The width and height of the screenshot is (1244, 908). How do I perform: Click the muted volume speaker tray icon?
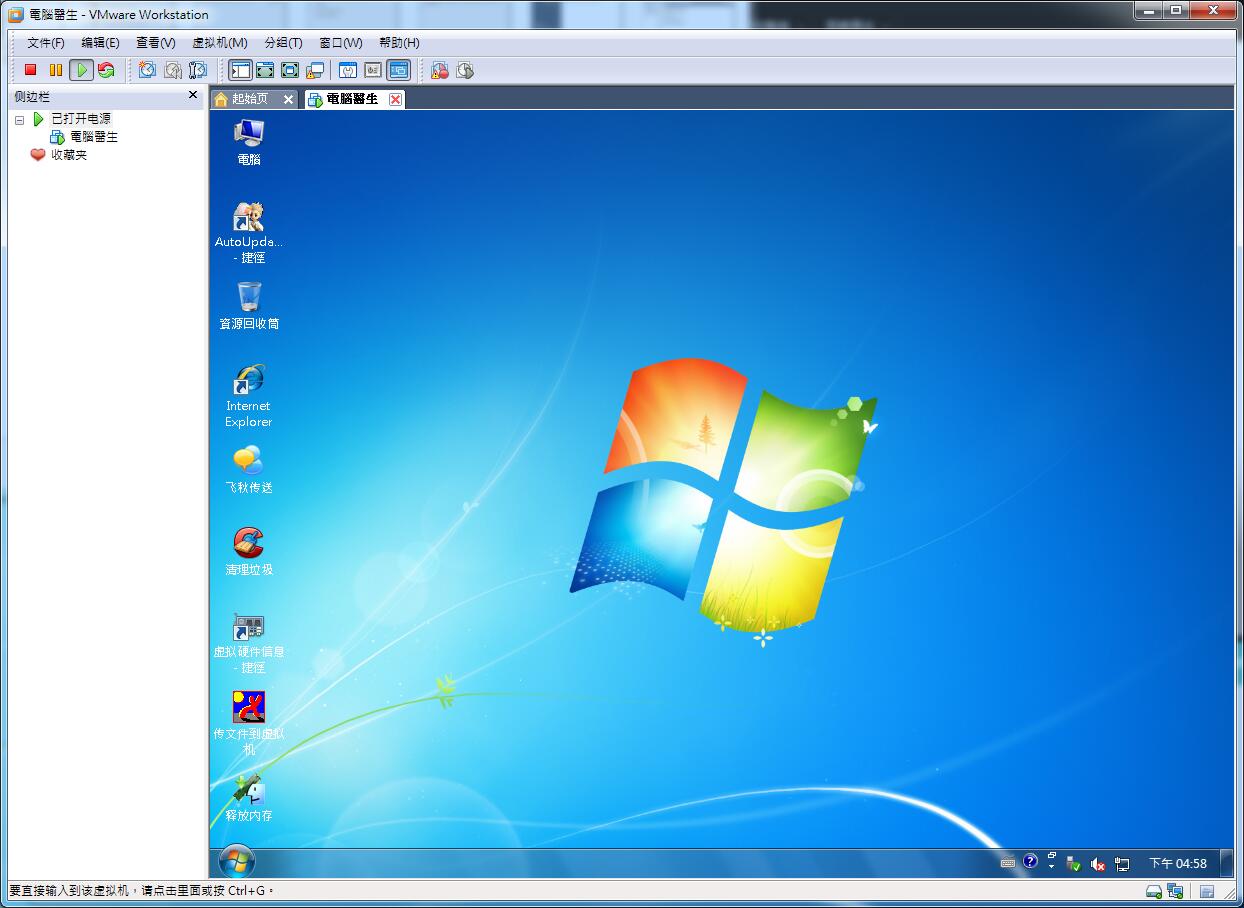click(x=1098, y=863)
